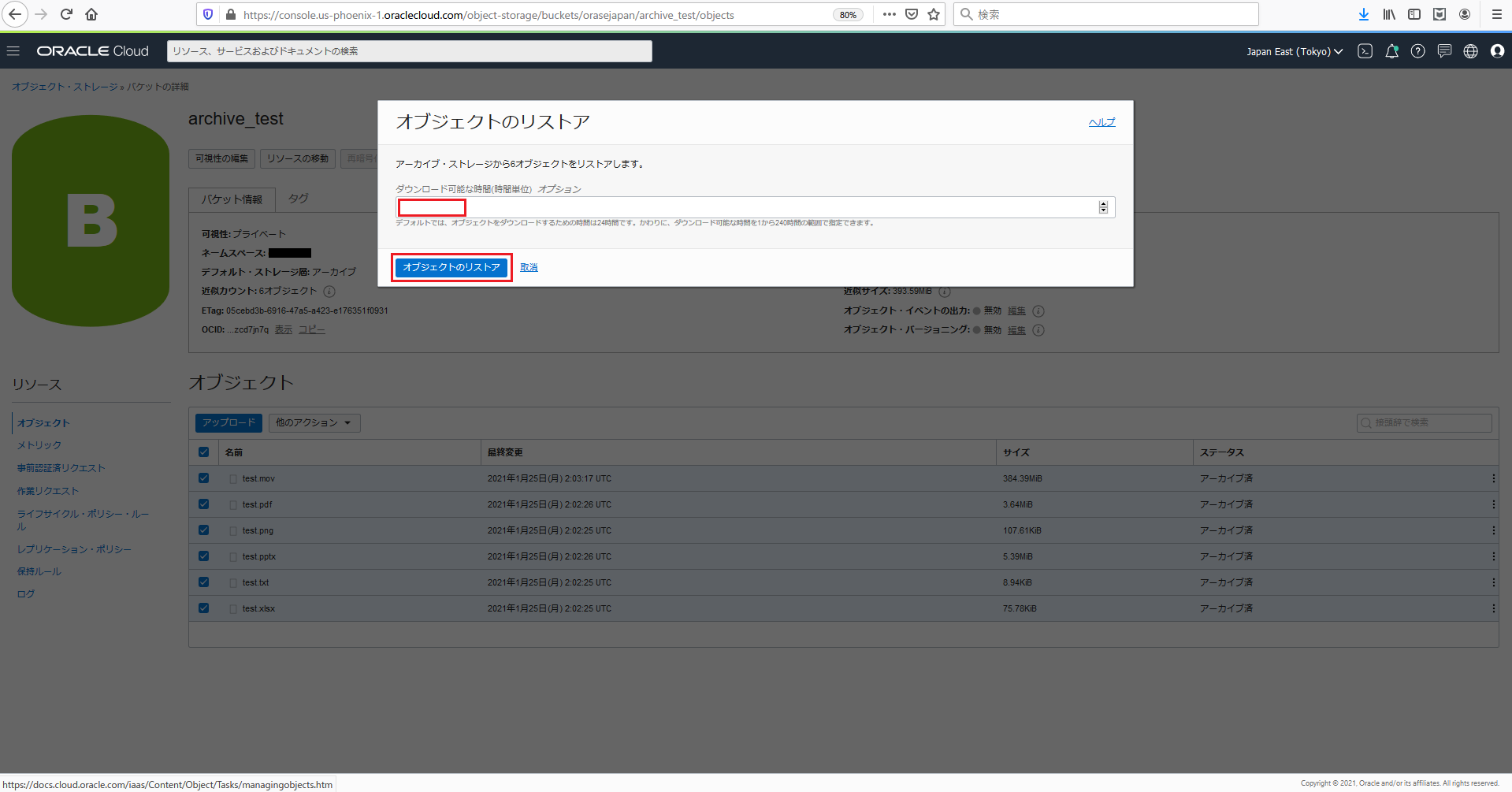Open the help question mark icon in header
Screen dimensions: 1512x792
1418,51
